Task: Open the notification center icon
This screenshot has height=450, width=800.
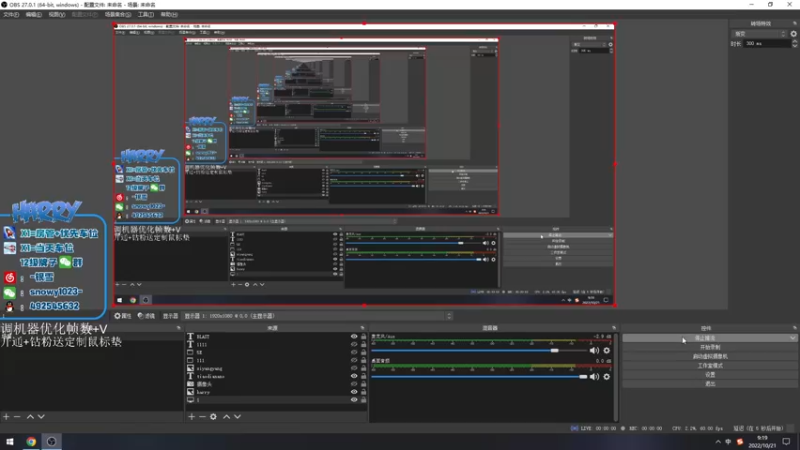Action: (786, 441)
